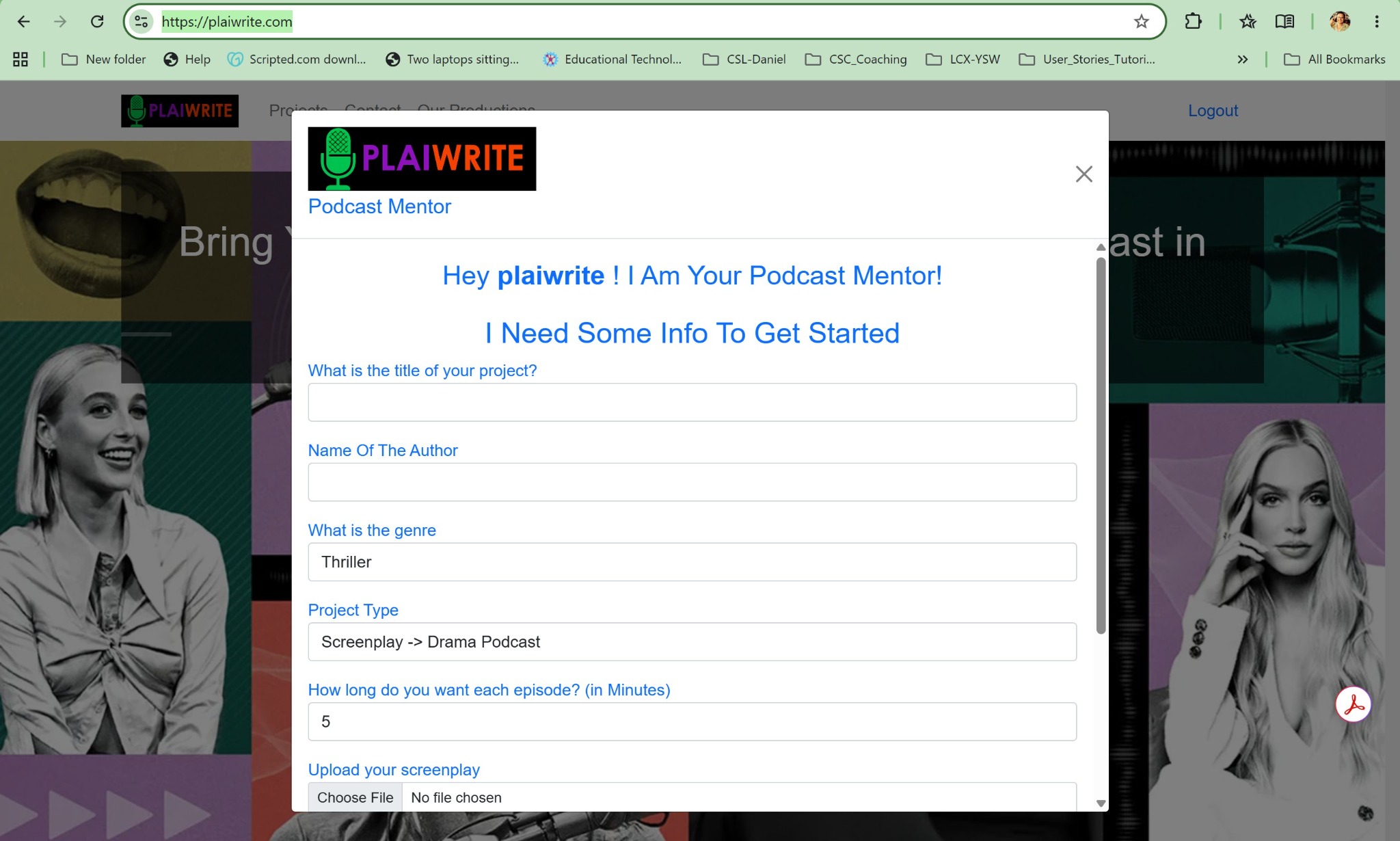Click the episode length field showing 5
The image size is (1400, 841).
coord(692,721)
